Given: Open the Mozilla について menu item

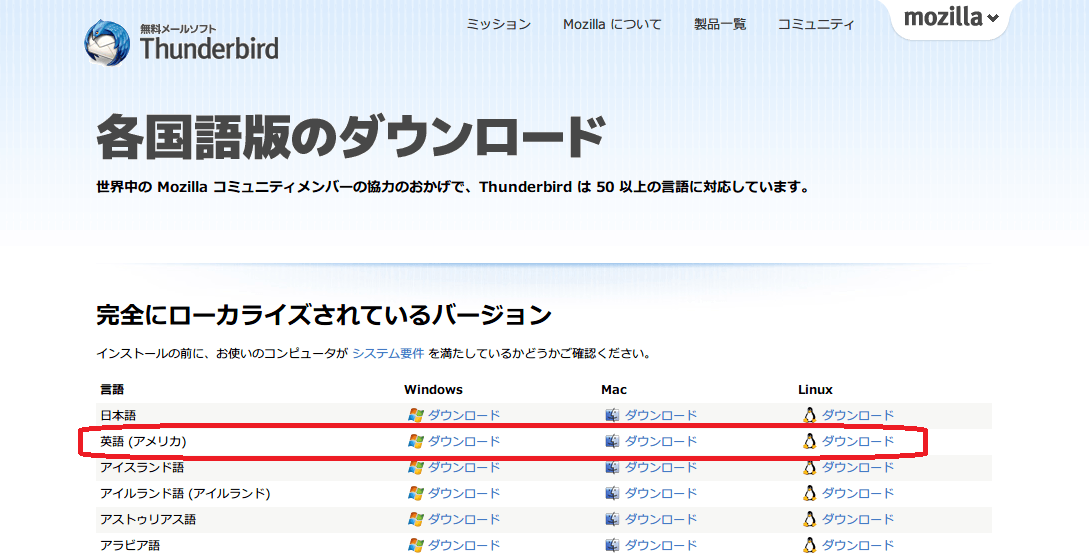Looking at the screenshot, I should [x=612, y=24].
